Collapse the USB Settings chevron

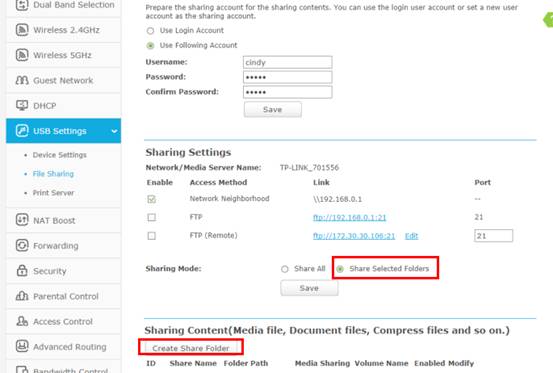(x=114, y=131)
